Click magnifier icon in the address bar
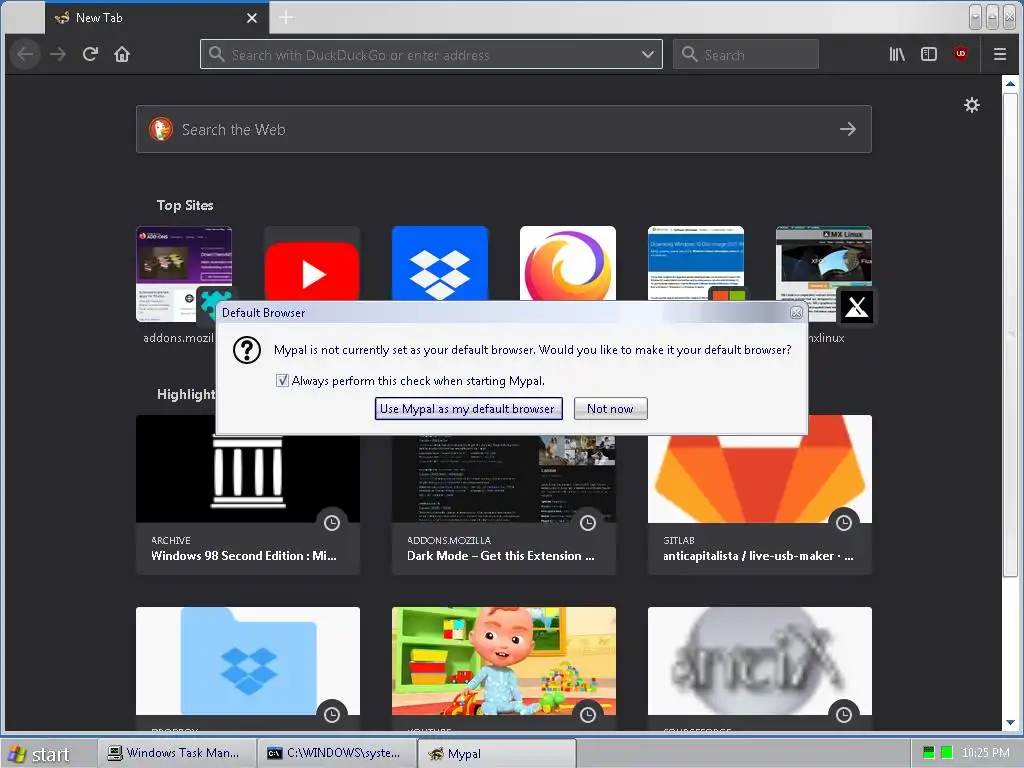Screen dimensions: 1024x768 point(217,54)
